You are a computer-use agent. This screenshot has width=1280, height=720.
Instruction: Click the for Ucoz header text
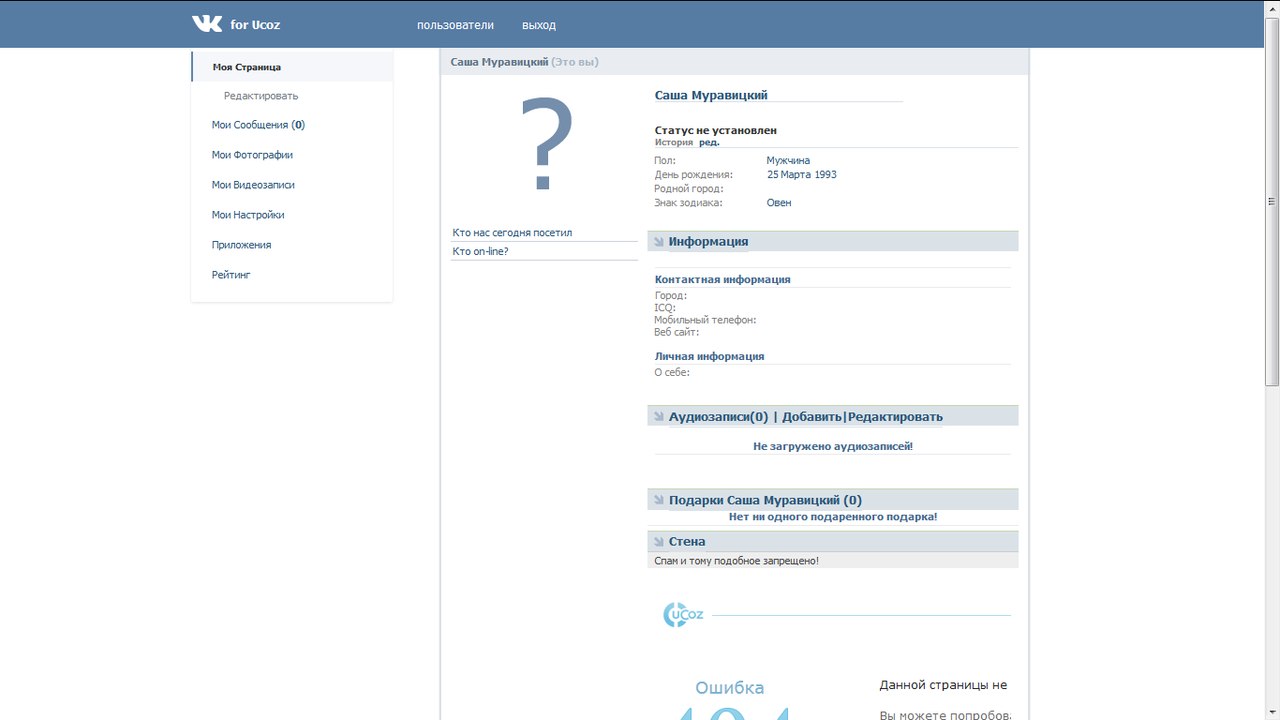[x=255, y=25]
